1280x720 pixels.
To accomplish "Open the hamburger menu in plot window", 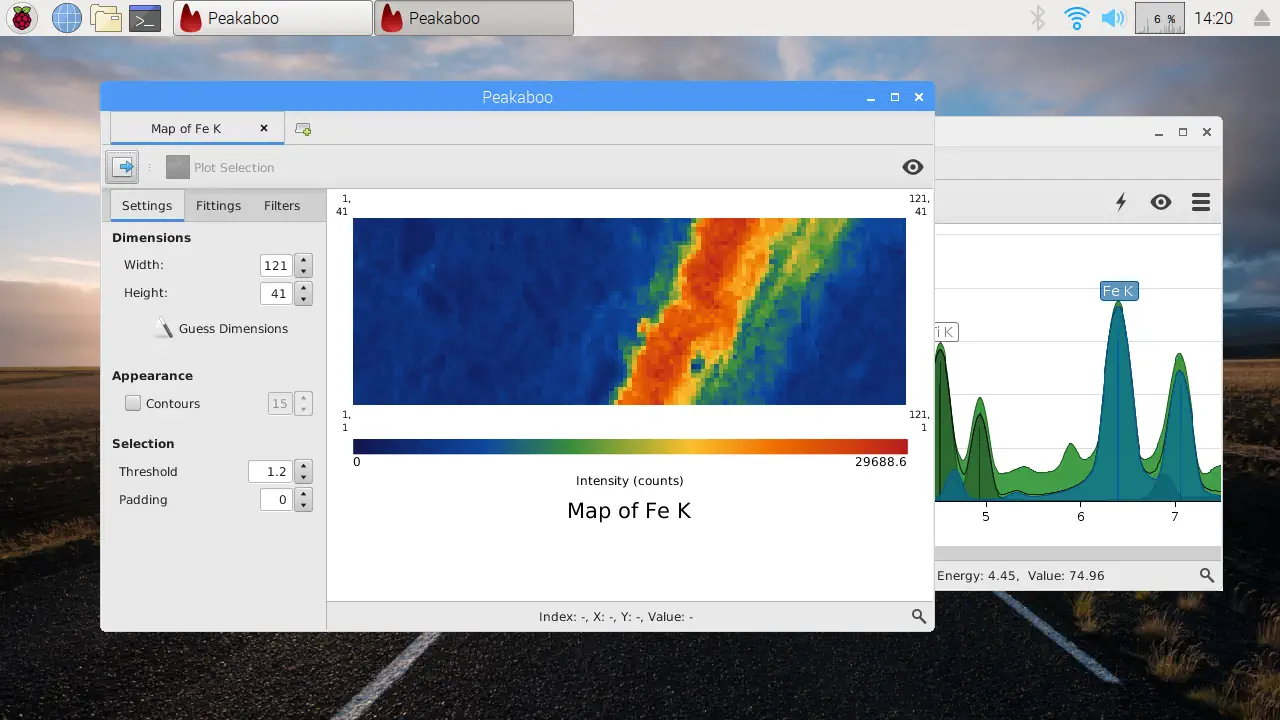I will click(x=1201, y=202).
